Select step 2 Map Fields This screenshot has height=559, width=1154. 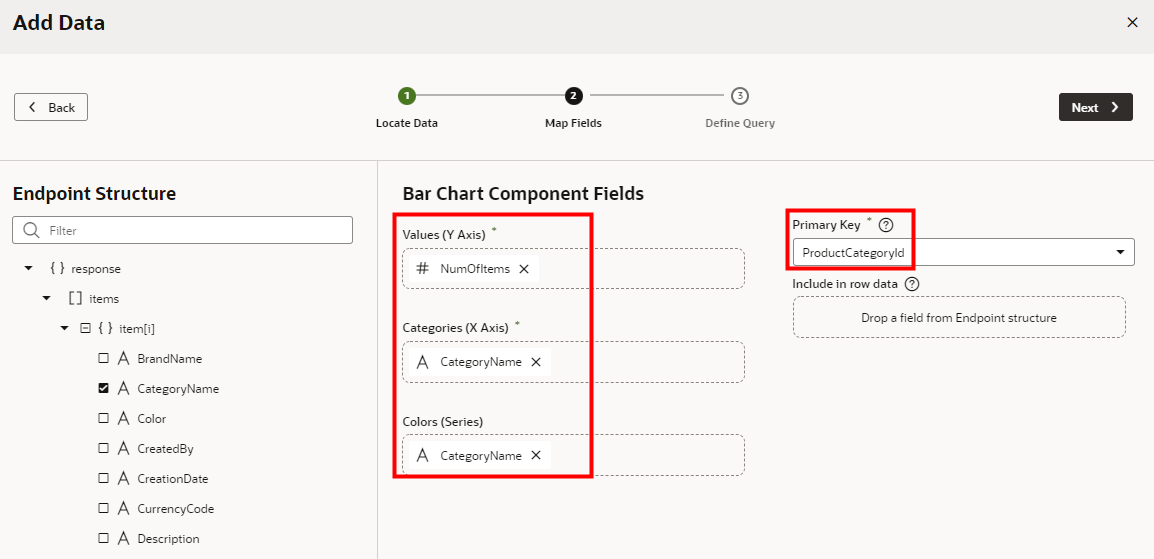pos(573,96)
